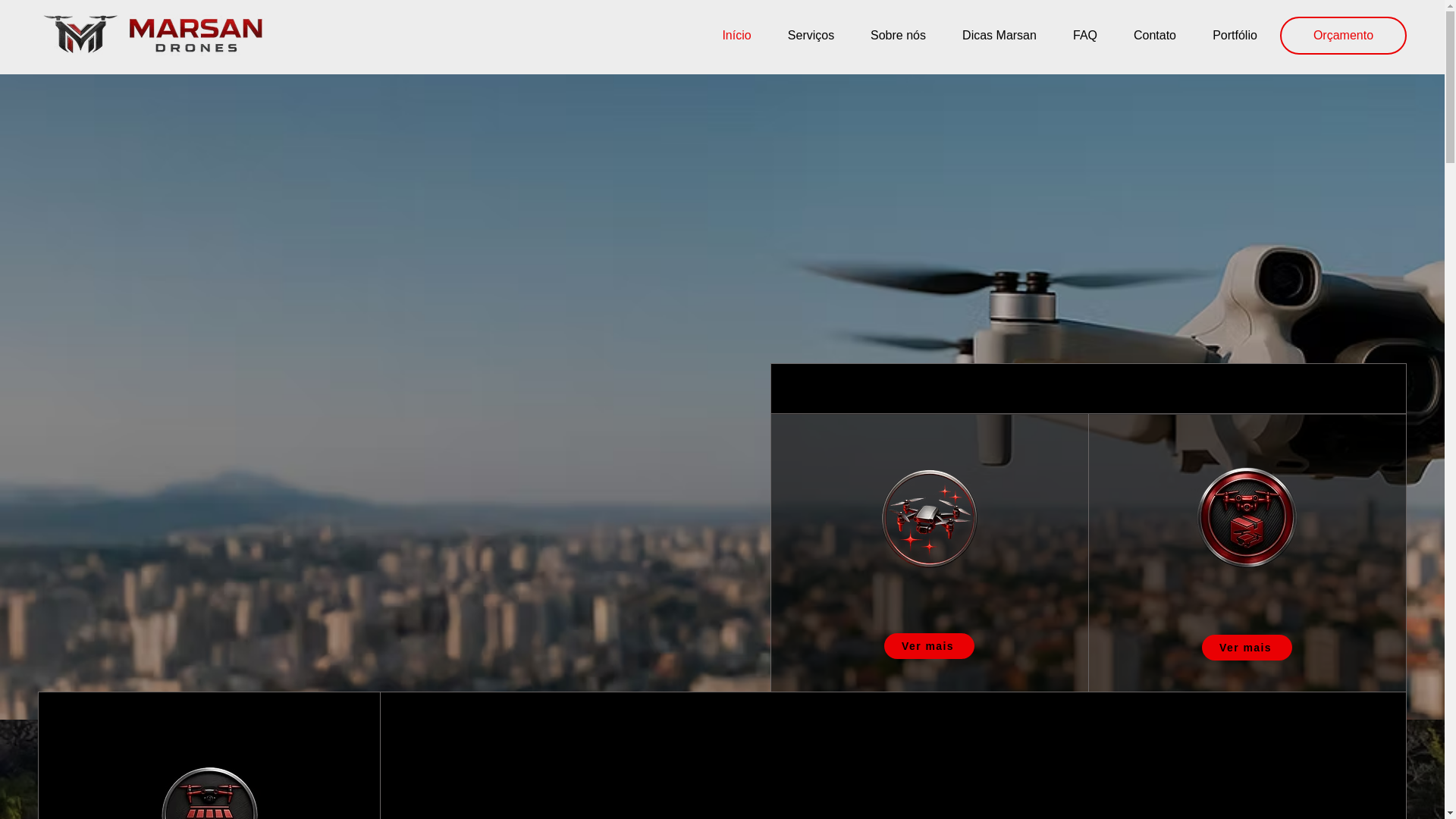Open the Portfólio page
Screen dimensions: 1456x819
click(1235, 36)
